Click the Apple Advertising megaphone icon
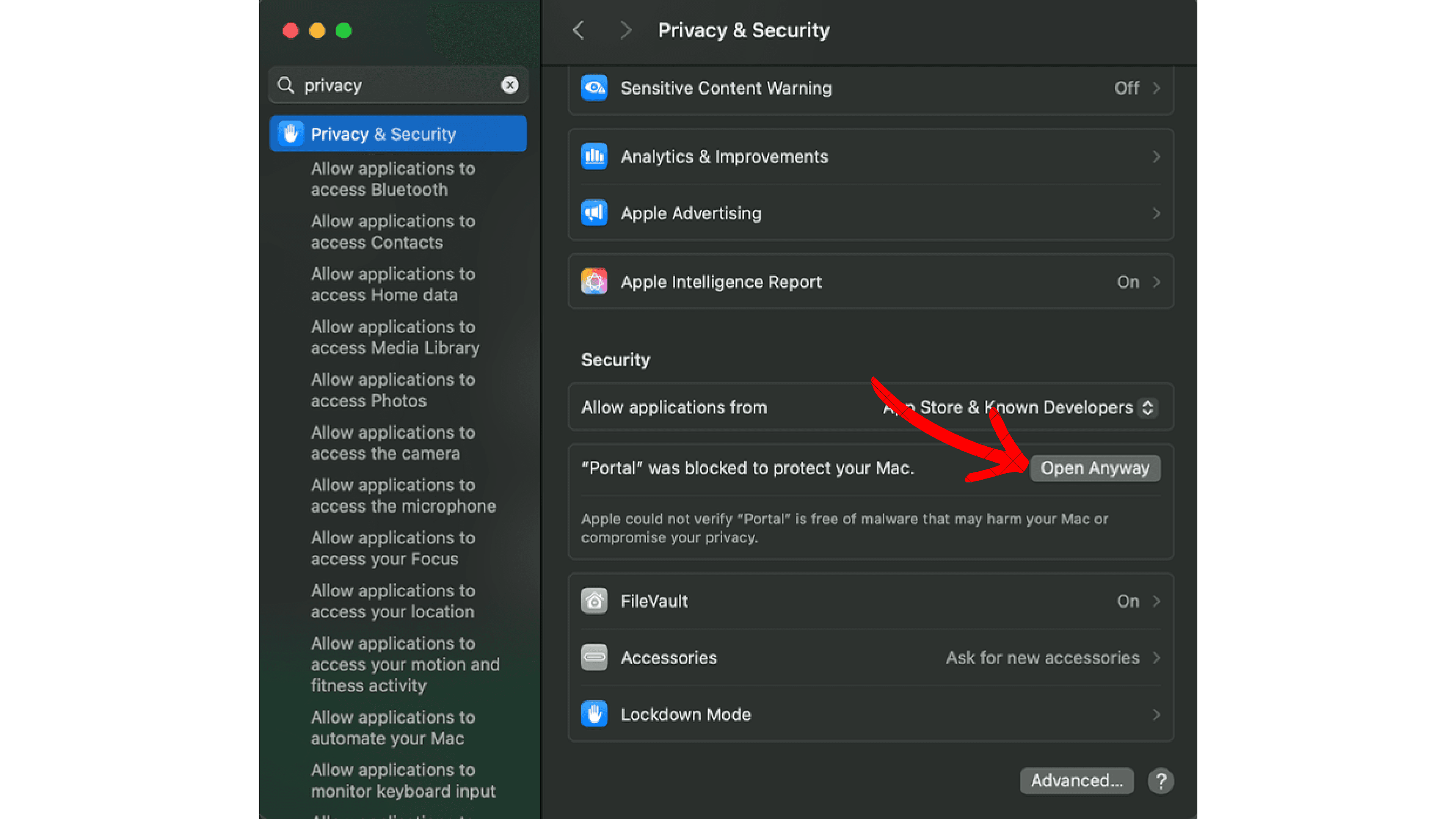 pyautogui.click(x=594, y=213)
